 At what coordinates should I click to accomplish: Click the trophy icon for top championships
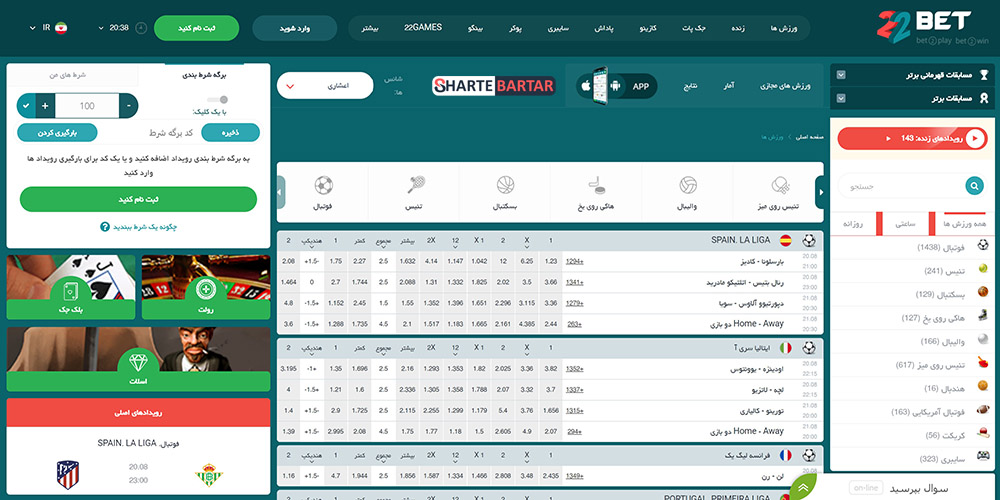984,75
